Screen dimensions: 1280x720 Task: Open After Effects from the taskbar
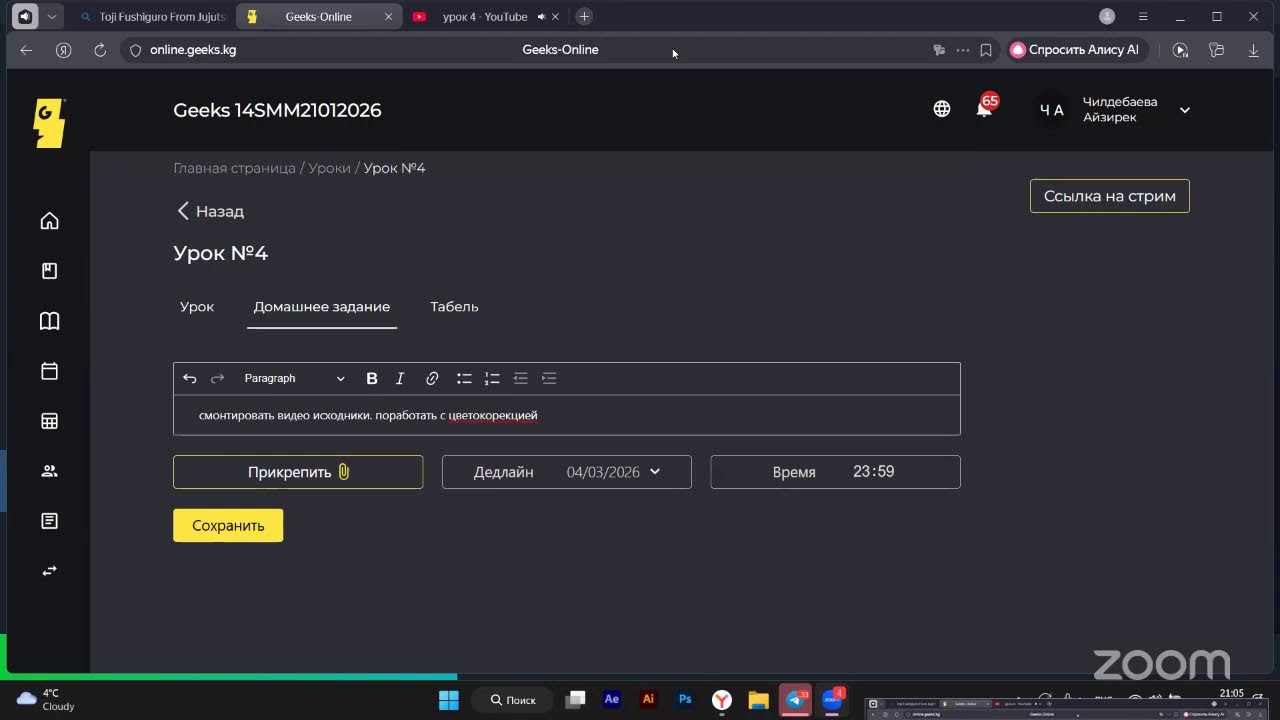612,700
